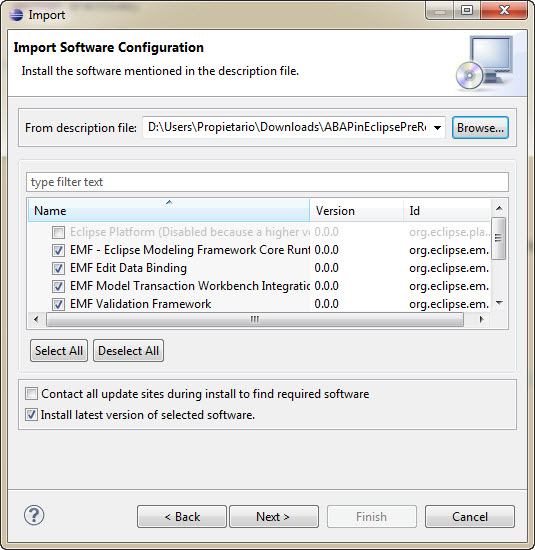535x550 pixels.
Task: Go to the previous page with Back
Action: tap(182, 516)
